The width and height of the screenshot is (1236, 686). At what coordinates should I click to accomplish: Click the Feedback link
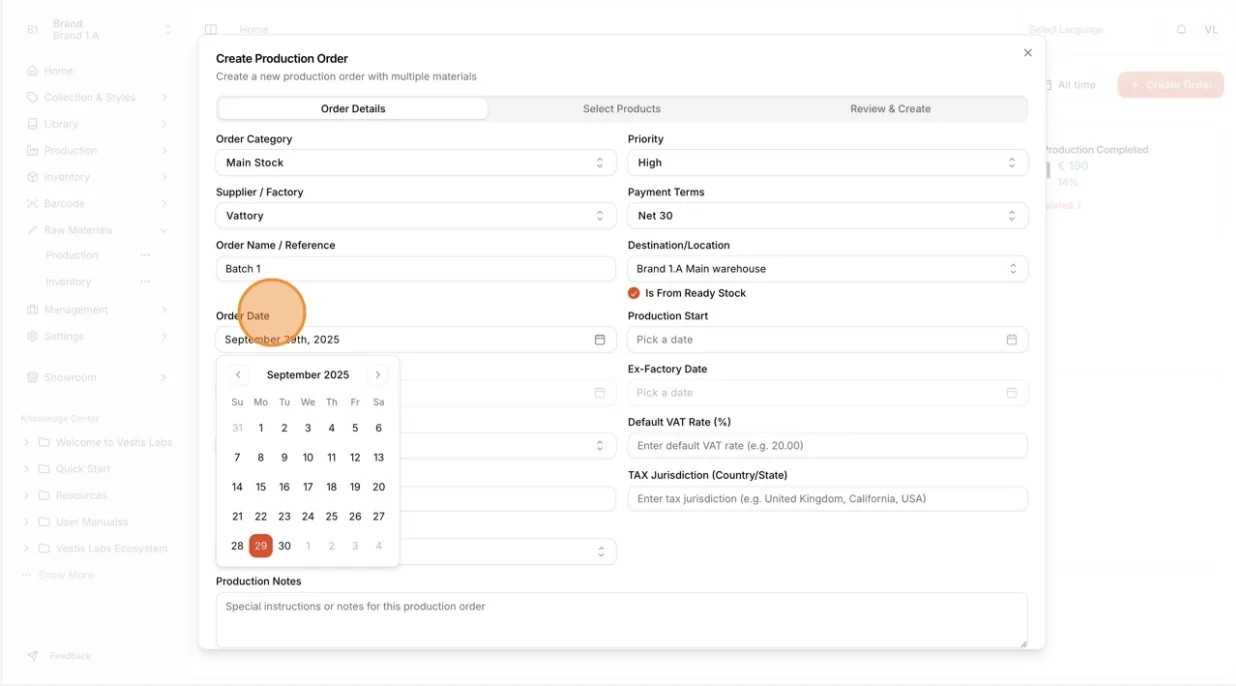pos(70,656)
